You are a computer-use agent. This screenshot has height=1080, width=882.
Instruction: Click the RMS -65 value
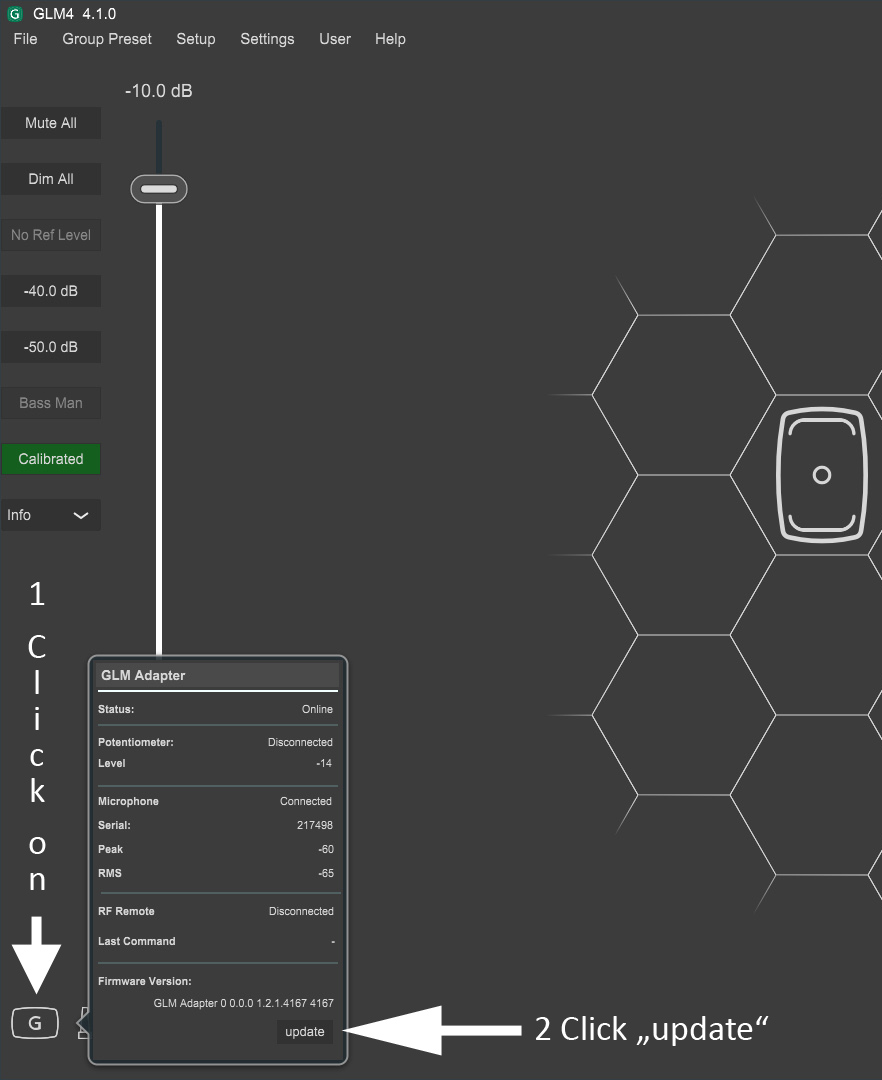click(326, 873)
